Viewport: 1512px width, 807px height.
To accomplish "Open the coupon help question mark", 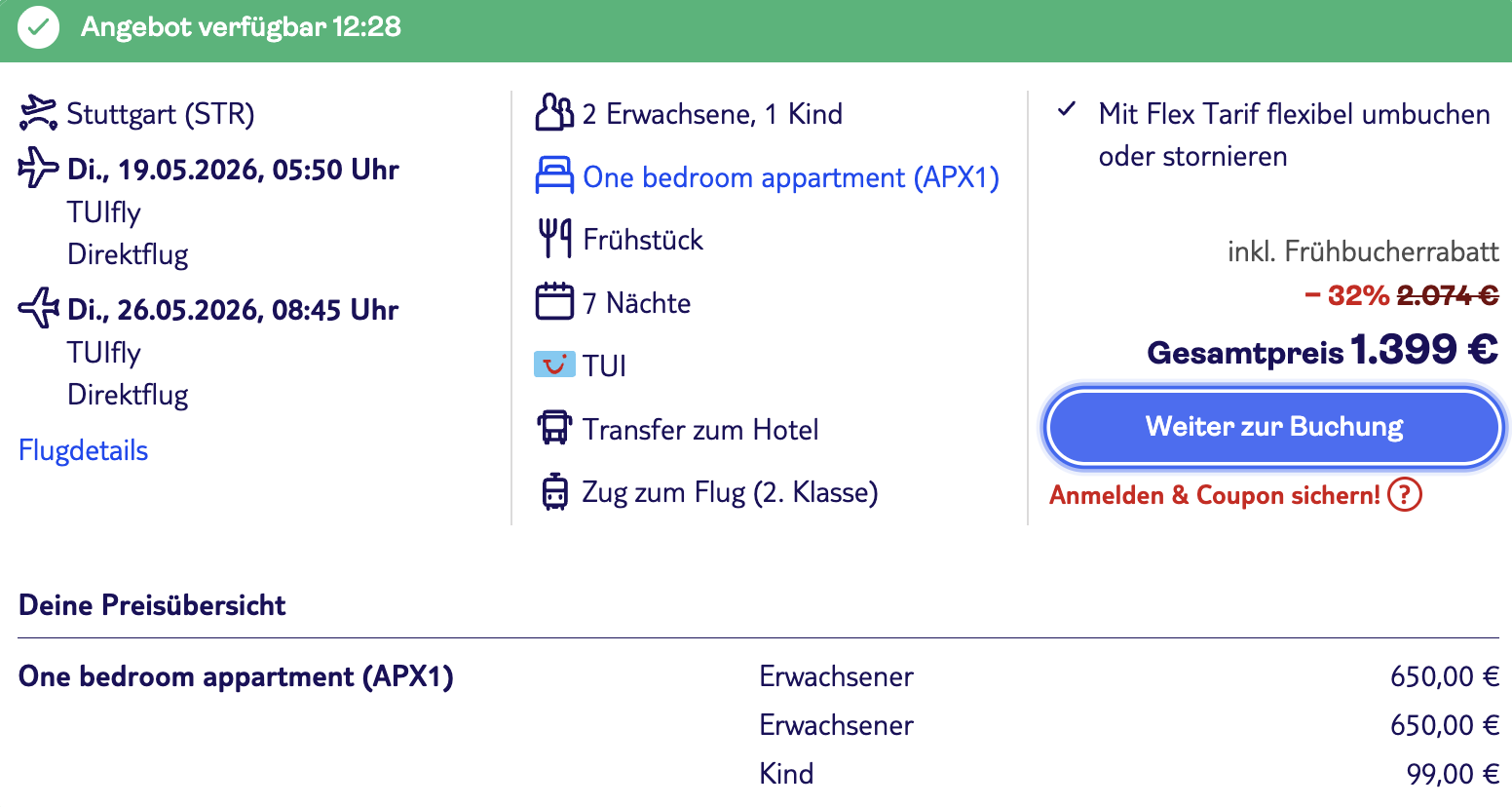I will (x=1405, y=495).
